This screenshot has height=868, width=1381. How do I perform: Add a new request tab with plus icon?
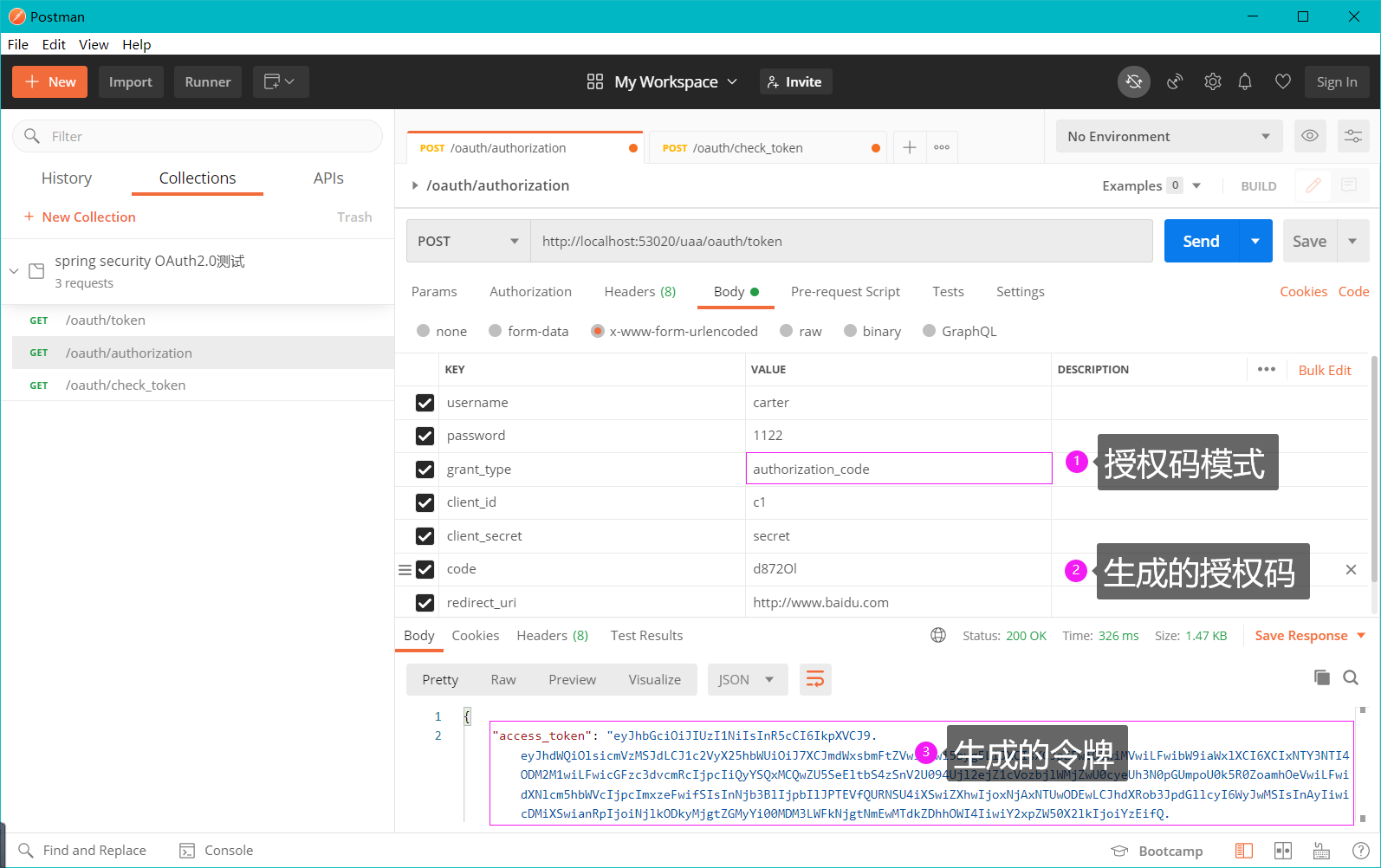[910, 148]
